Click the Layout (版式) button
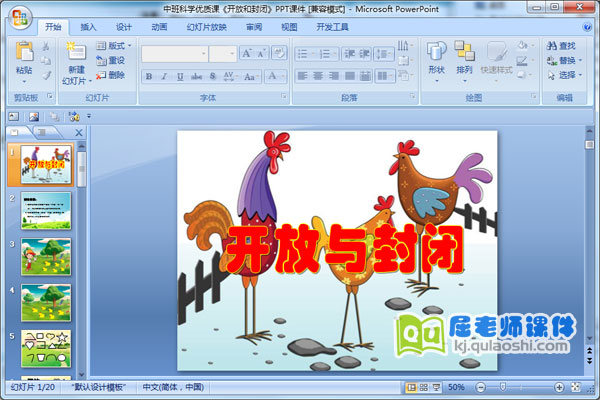Viewport: 600px width, 400px height. pyautogui.click(x=114, y=46)
